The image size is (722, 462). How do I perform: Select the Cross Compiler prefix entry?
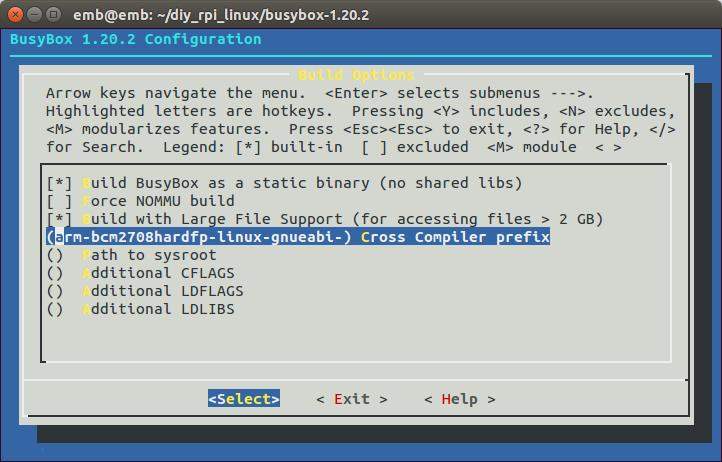click(x=298, y=237)
